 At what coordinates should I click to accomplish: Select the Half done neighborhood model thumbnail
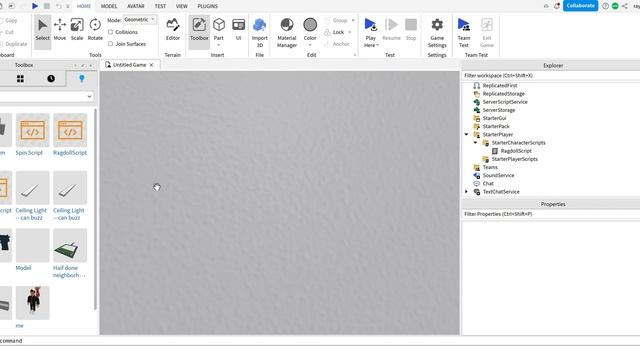[70, 245]
